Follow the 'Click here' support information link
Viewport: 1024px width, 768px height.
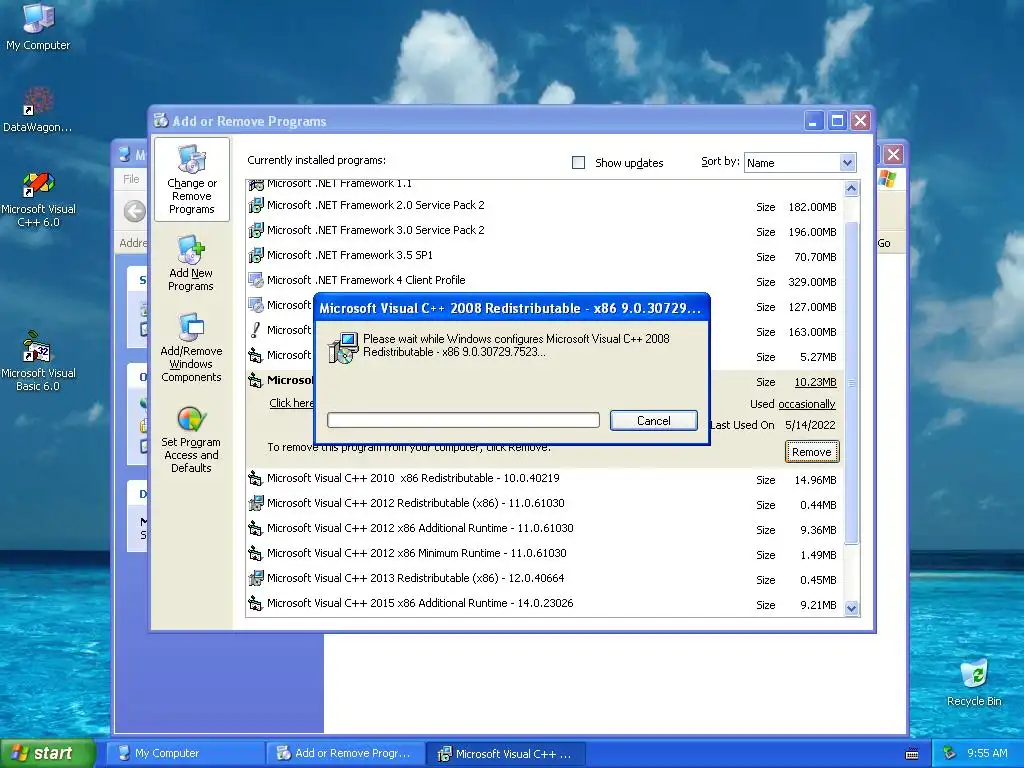291,403
